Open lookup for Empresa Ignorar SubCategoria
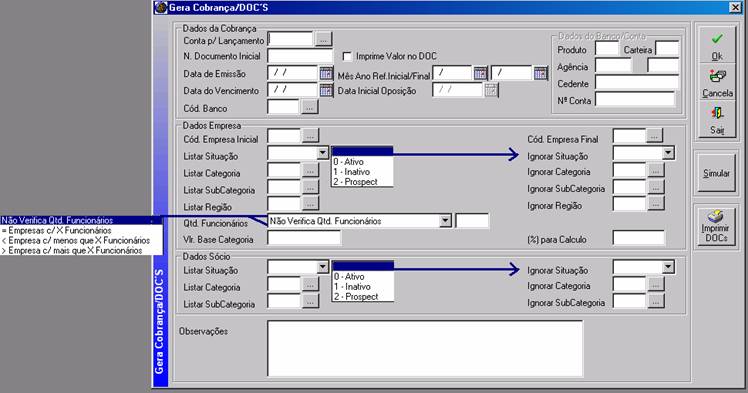Viewport: 748px width, 393px height. [656, 187]
